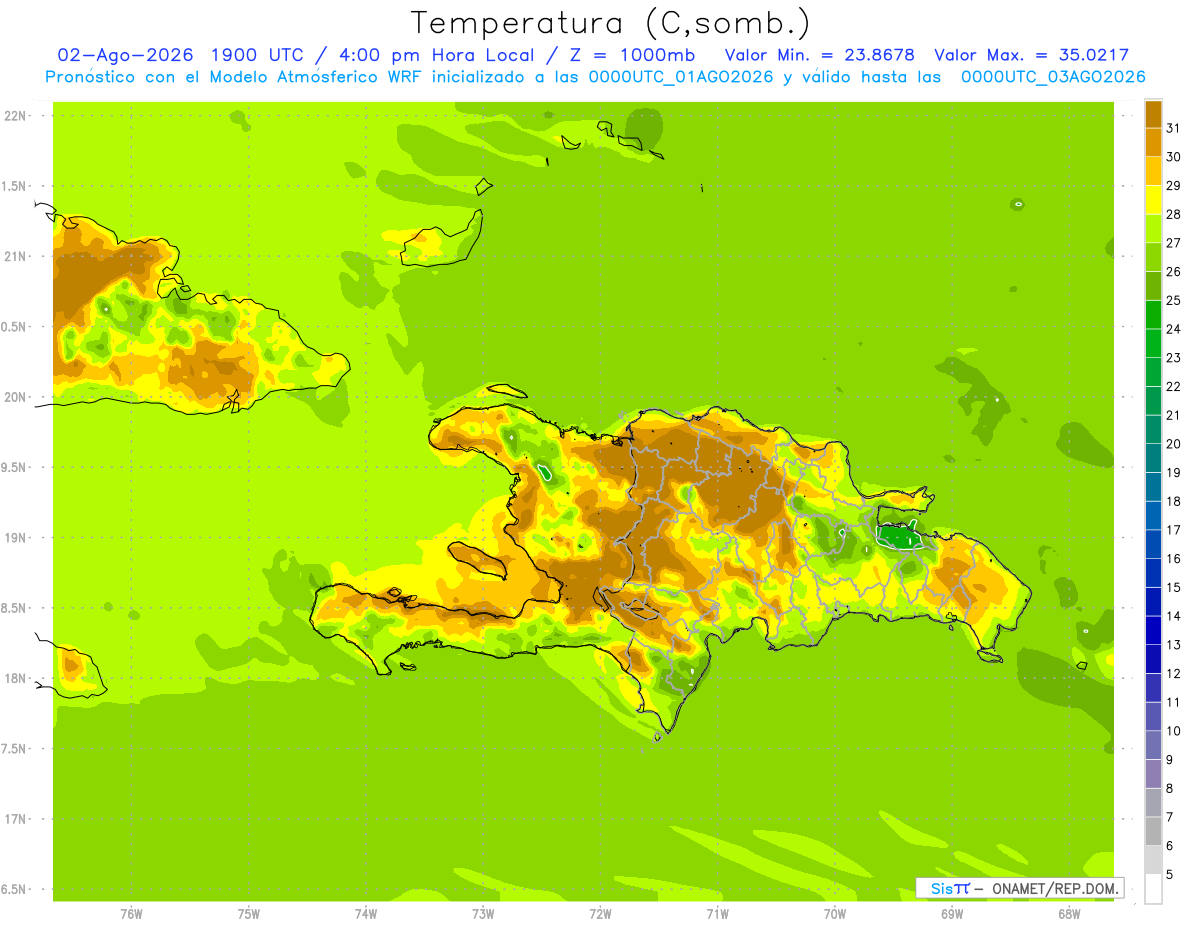Click the "0000UTC_01AGO2026" initialization time
The image size is (1200, 927).
[x=682, y=76]
